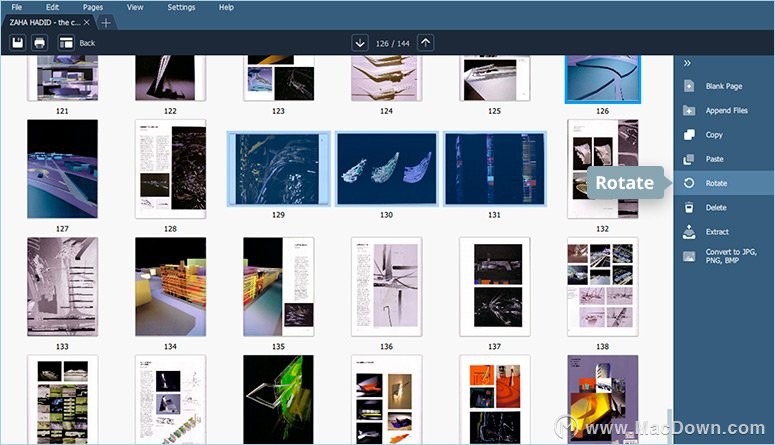The height and width of the screenshot is (445, 775).
Task: Click the Rotate icon in sidebar
Action: (x=689, y=183)
